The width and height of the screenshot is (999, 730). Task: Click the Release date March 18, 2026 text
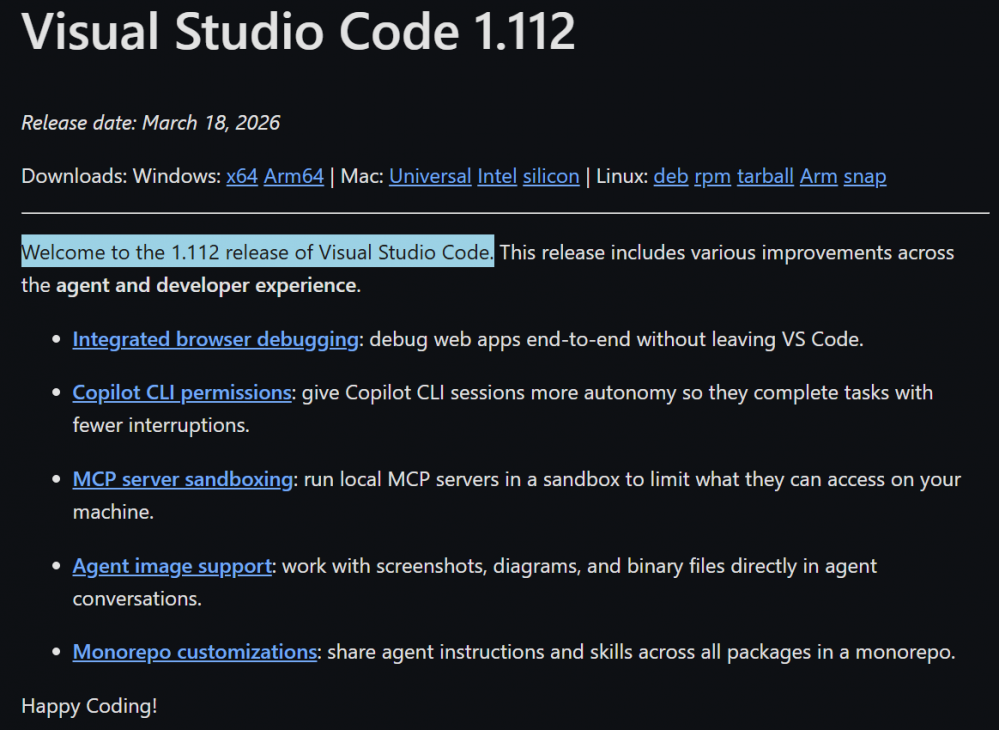tap(150, 123)
